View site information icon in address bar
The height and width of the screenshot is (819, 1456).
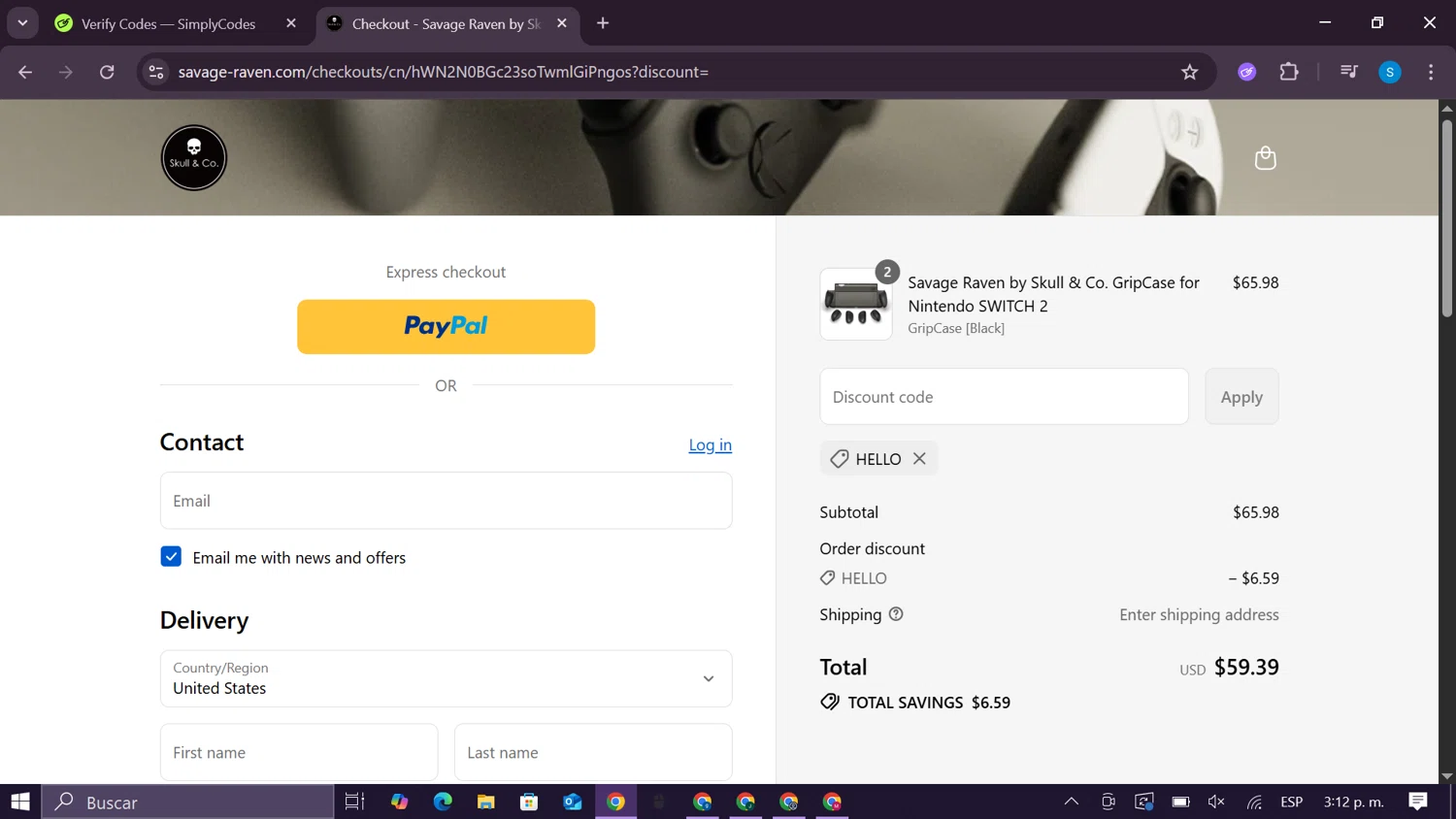point(156,72)
